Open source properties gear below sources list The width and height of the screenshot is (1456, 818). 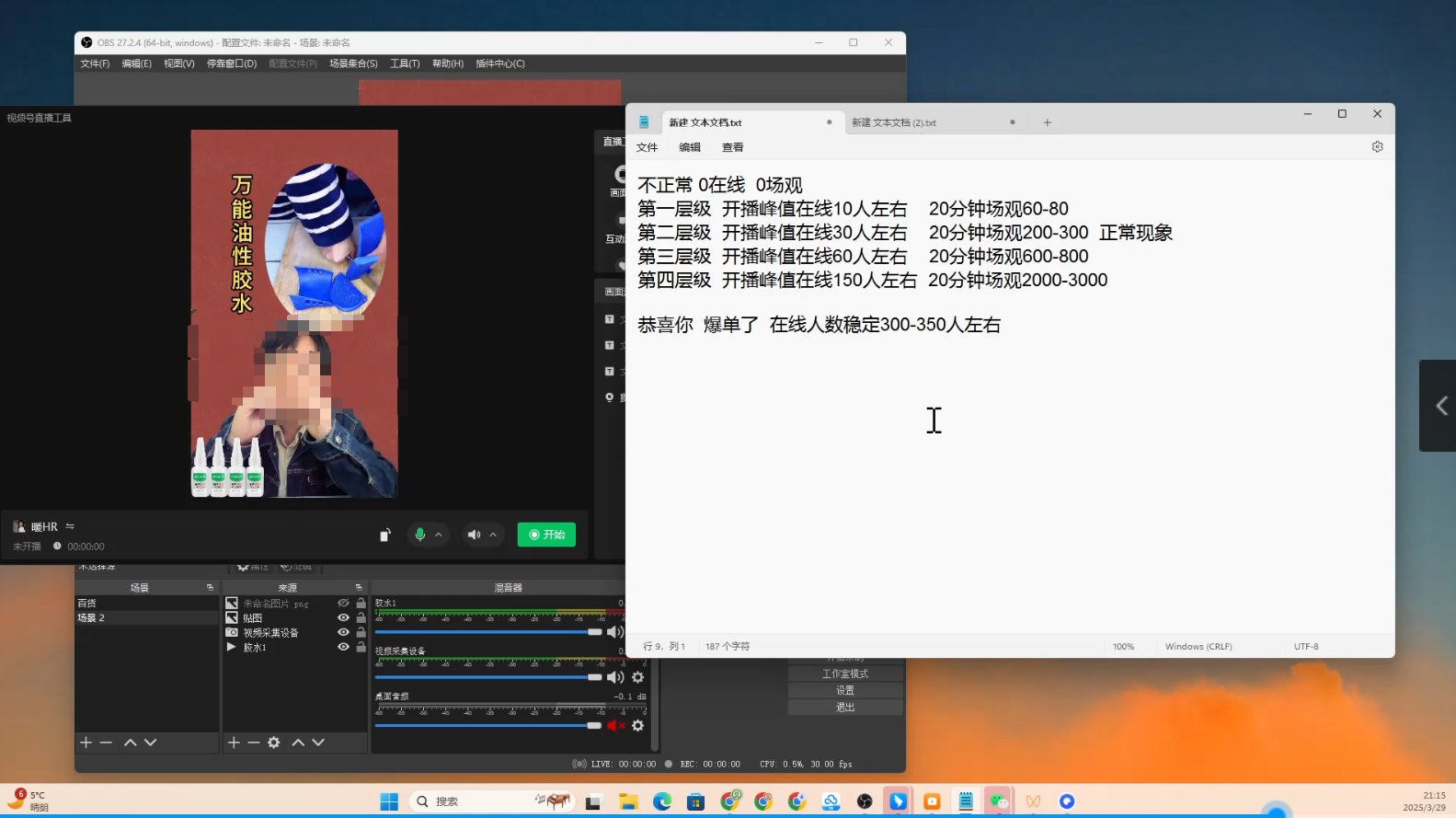[x=273, y=743]
